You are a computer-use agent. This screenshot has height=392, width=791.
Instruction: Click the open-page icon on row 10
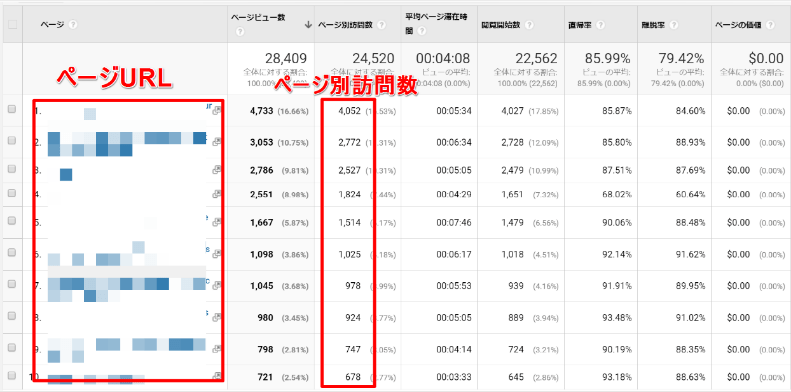(x=217, y=376)
